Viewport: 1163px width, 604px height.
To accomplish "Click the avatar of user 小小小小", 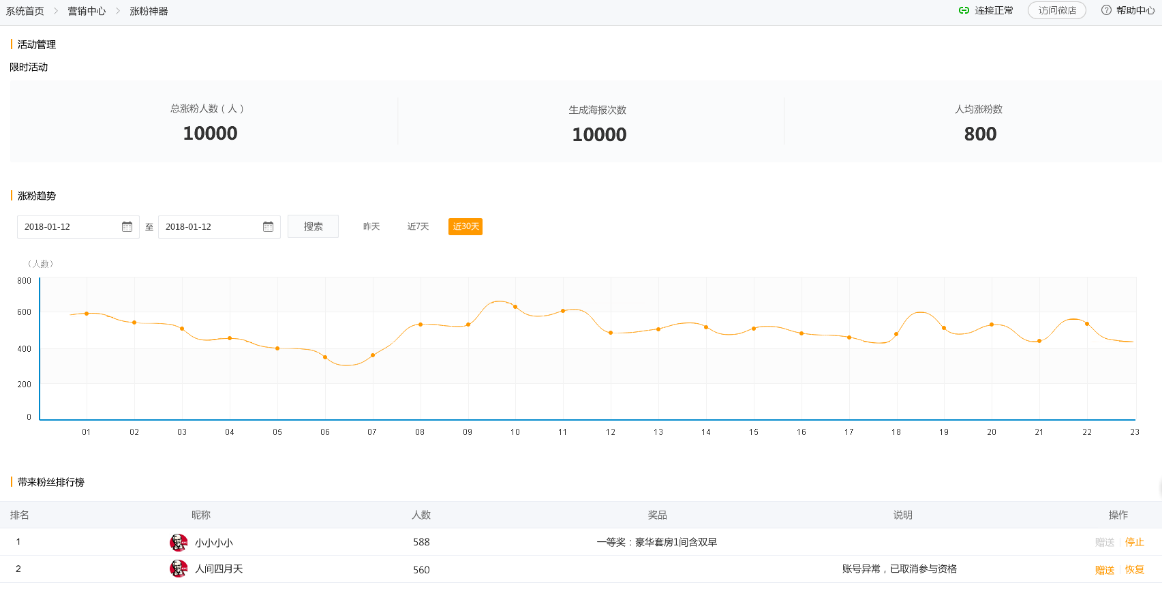I will [178, 542].
